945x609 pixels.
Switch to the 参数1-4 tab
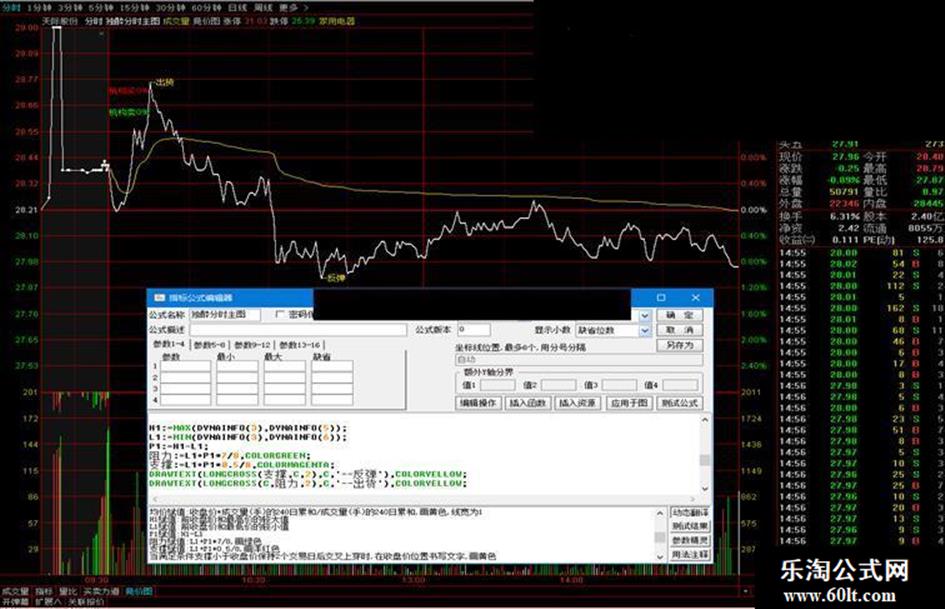coord(169,344)
